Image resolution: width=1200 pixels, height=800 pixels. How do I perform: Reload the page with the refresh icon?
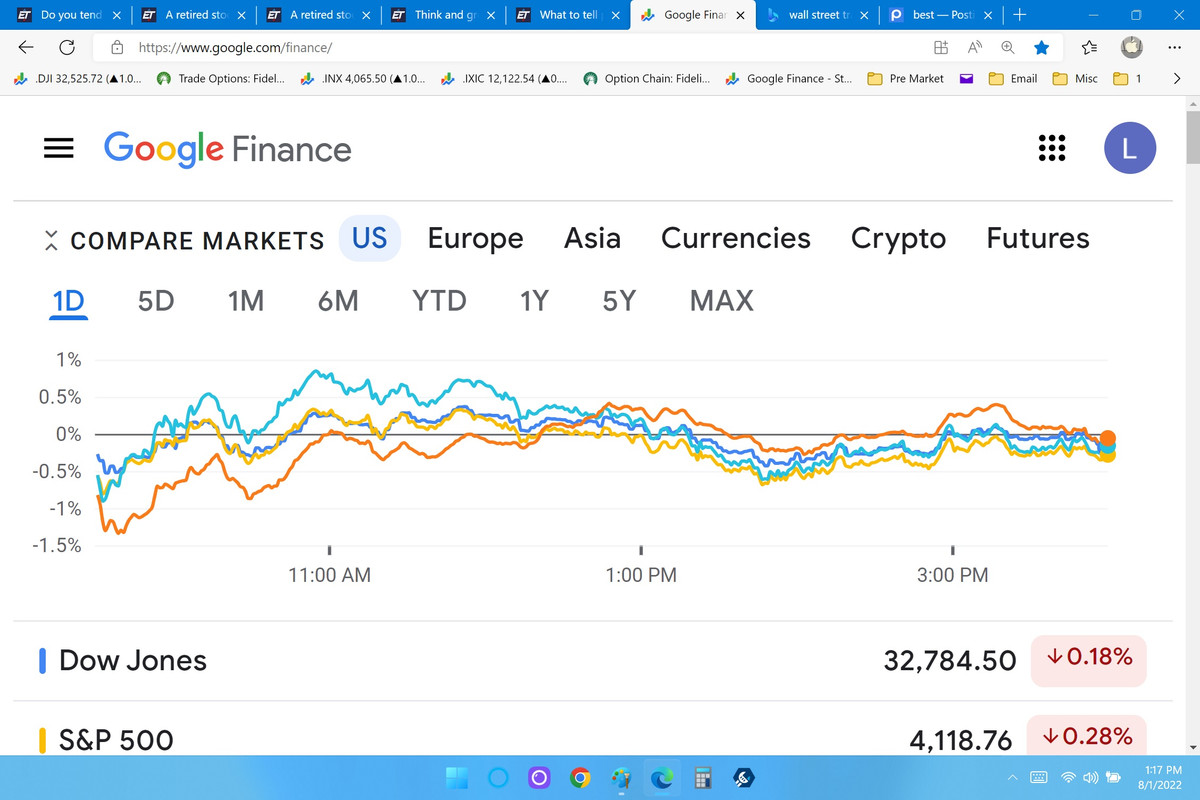click(x=68, y=47)
